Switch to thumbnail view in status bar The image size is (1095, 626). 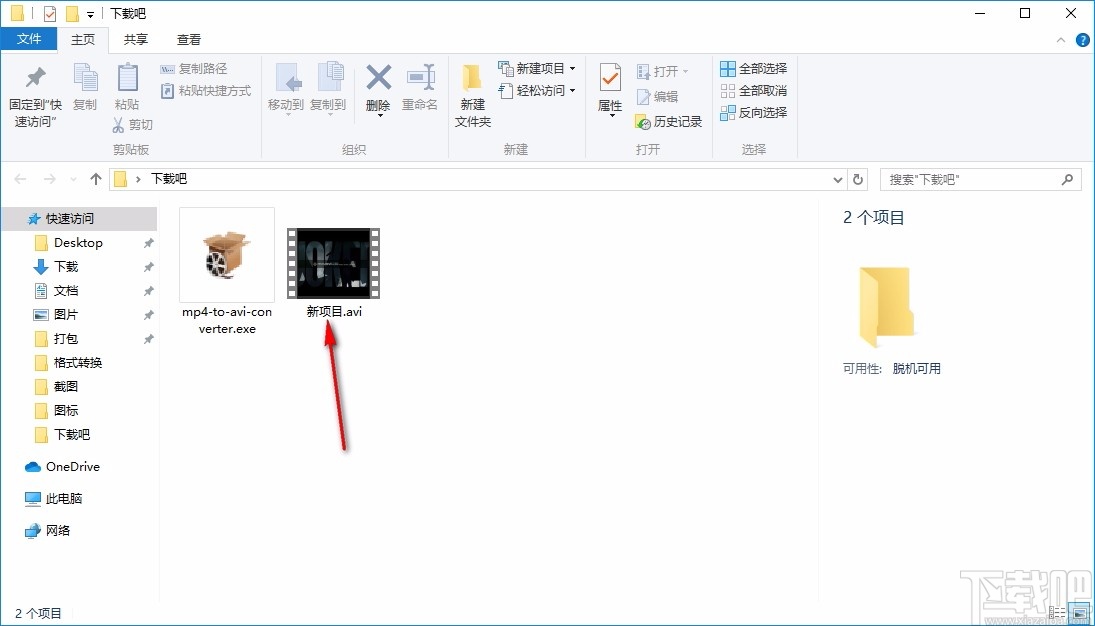tap(1080, 613)
